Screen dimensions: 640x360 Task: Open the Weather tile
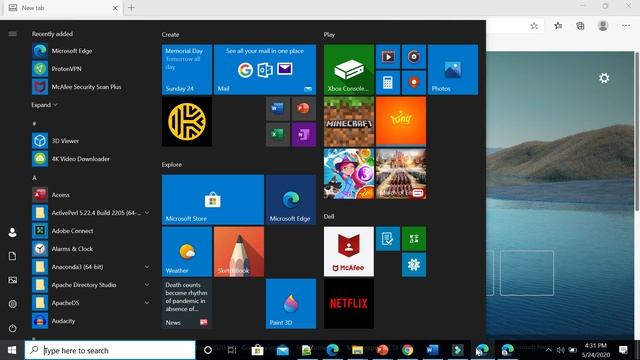point(187,251)
